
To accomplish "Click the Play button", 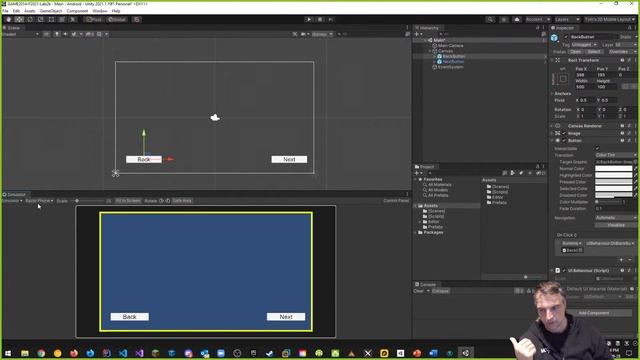I will [309, 20].
